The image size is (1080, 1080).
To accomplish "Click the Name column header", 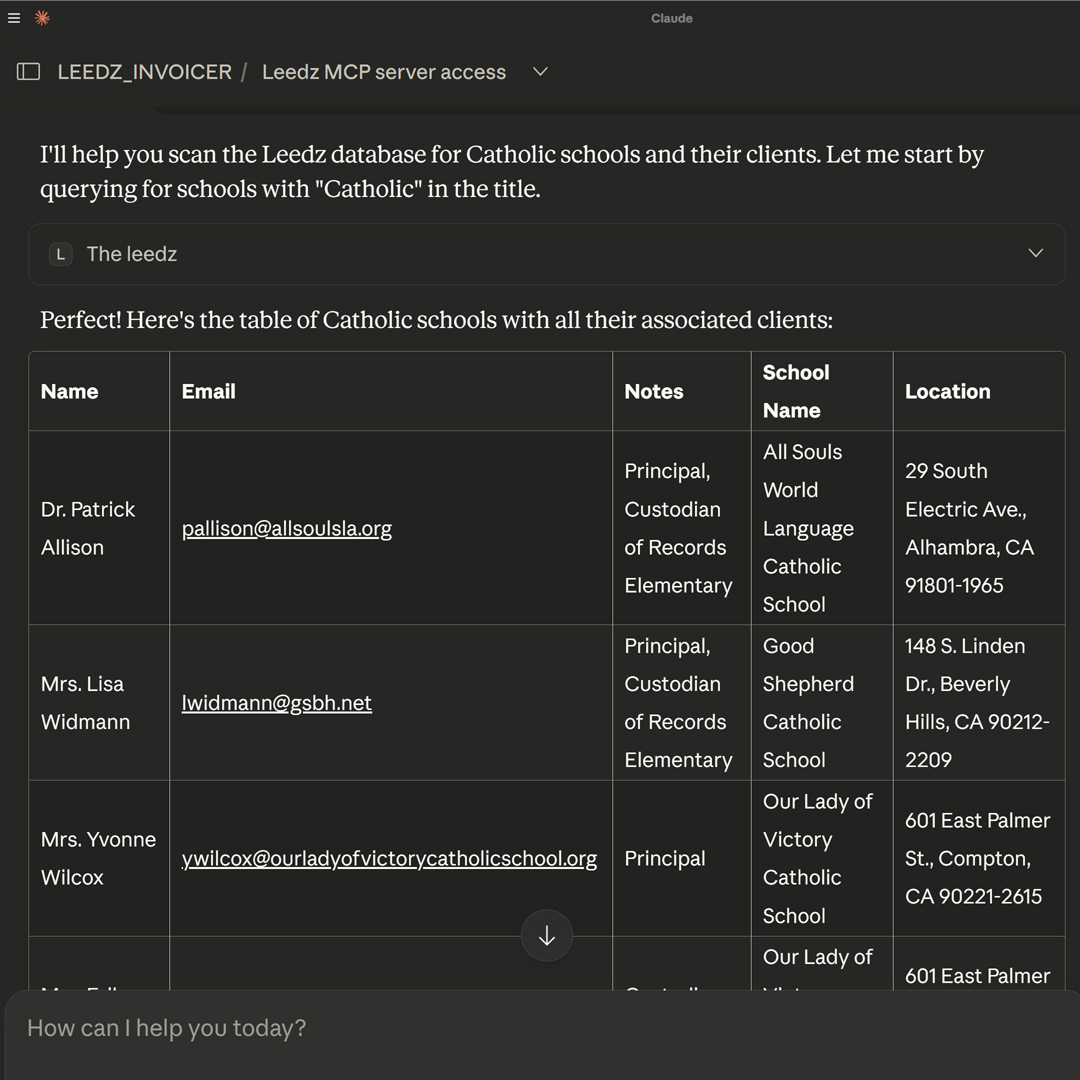I will tap(70, 392).
